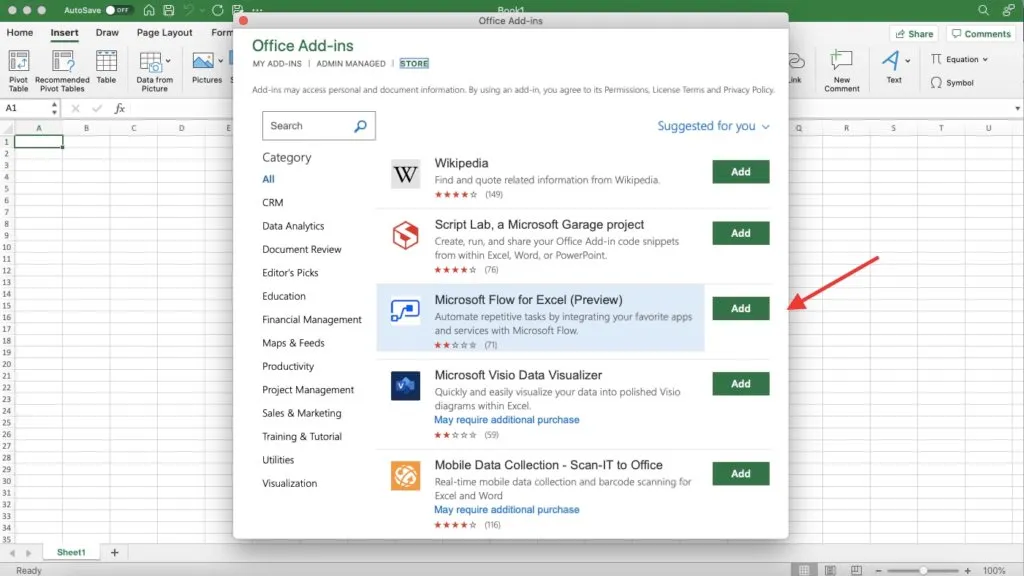Click Scan-IT's May require additional purchase link
Screen dimensions: 1024x576
[x=507, y=510]
